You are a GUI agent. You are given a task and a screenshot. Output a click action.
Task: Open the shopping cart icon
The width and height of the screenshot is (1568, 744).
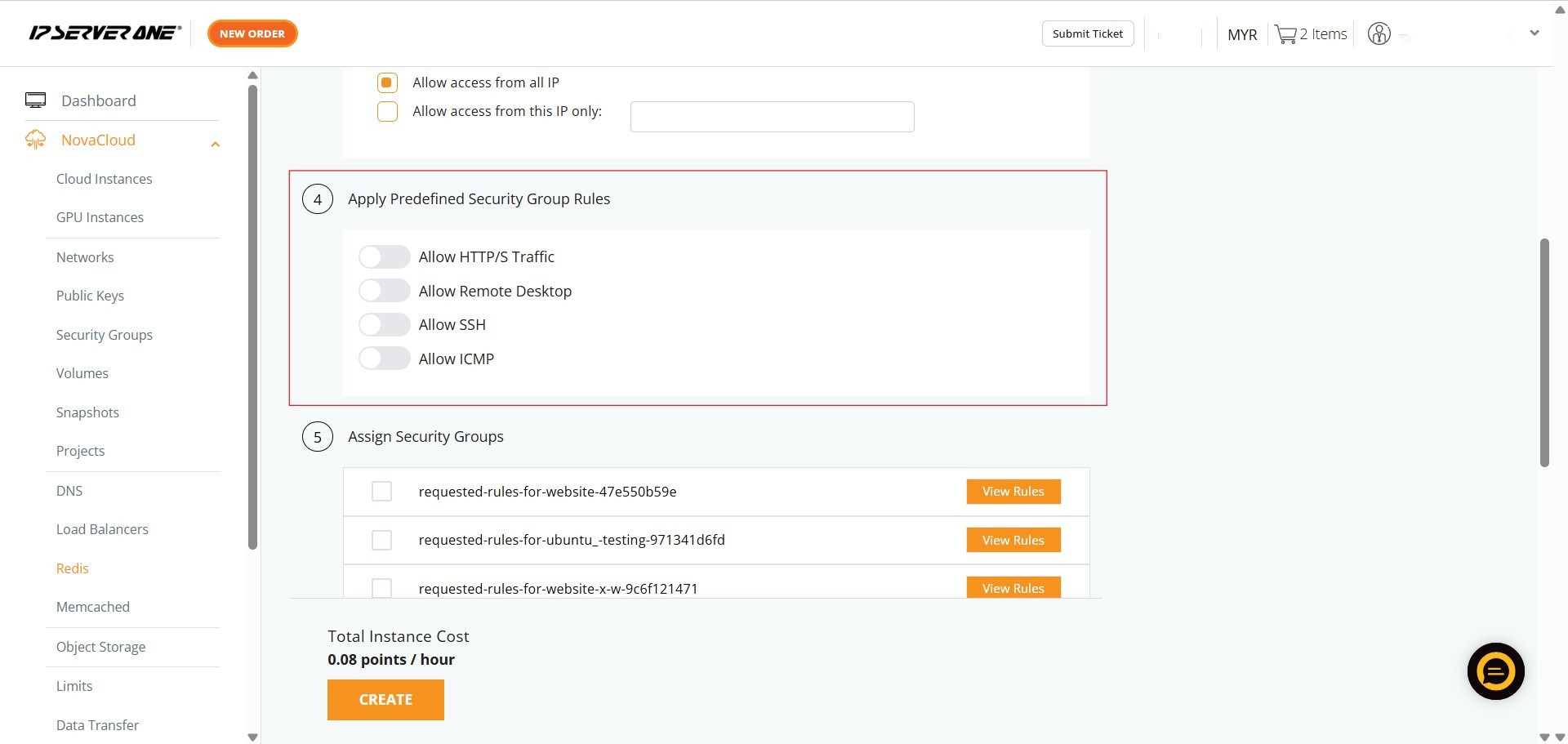pos(1285,34)
